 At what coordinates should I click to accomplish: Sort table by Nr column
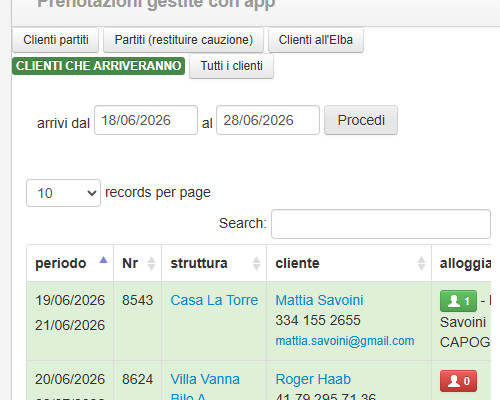click(x=138, y=263)
